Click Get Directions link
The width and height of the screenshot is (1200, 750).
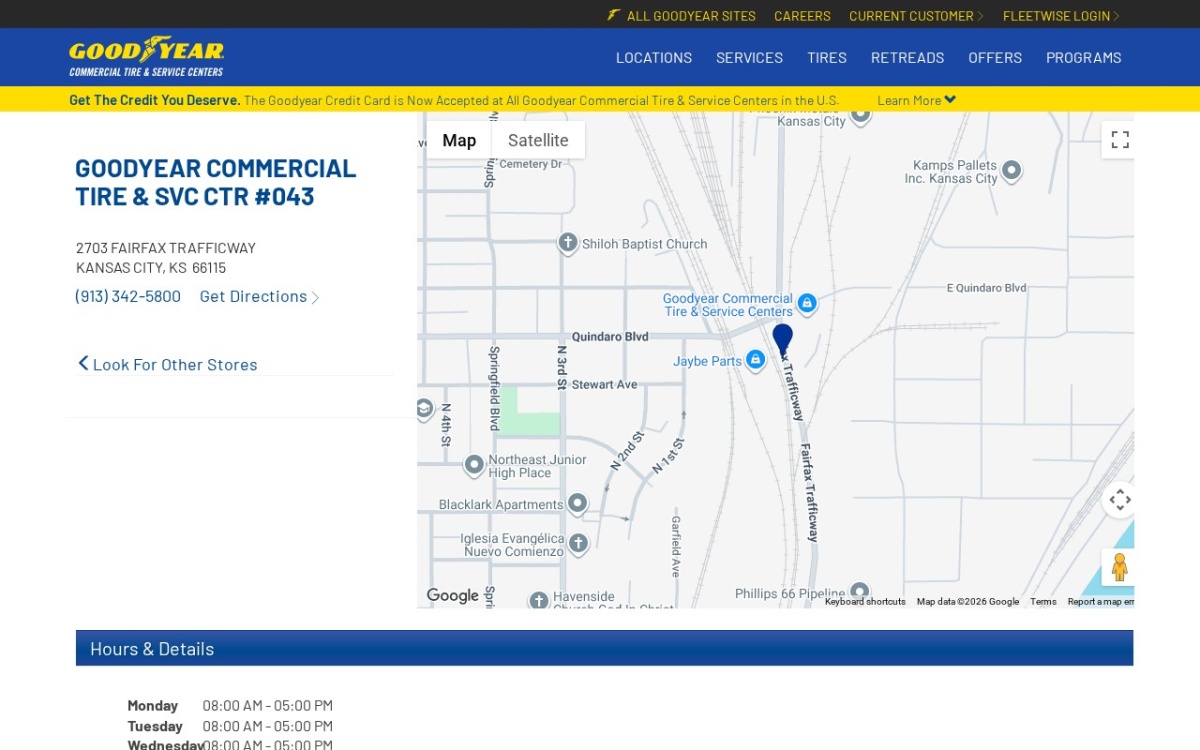(259, 296)
